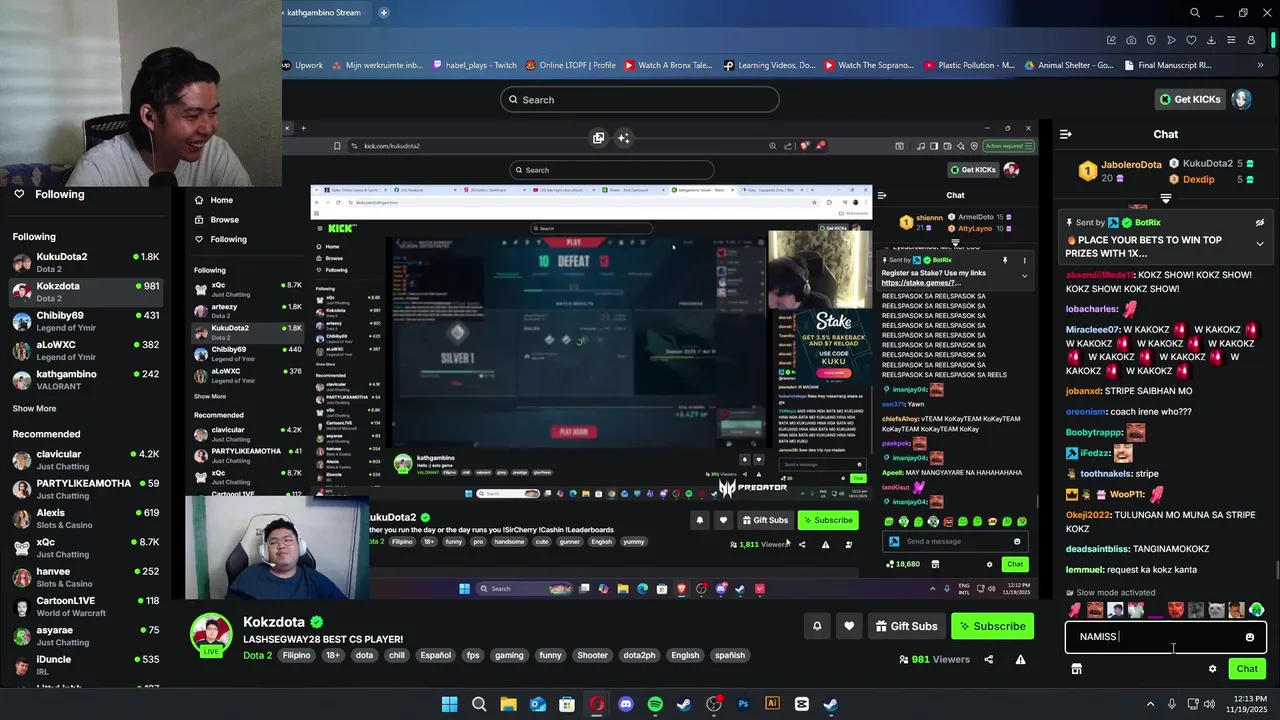This screenshot has width=1280, height=720.
Task: Toggle notification bell for Kokzdota
Action: [x=817, y=626]
